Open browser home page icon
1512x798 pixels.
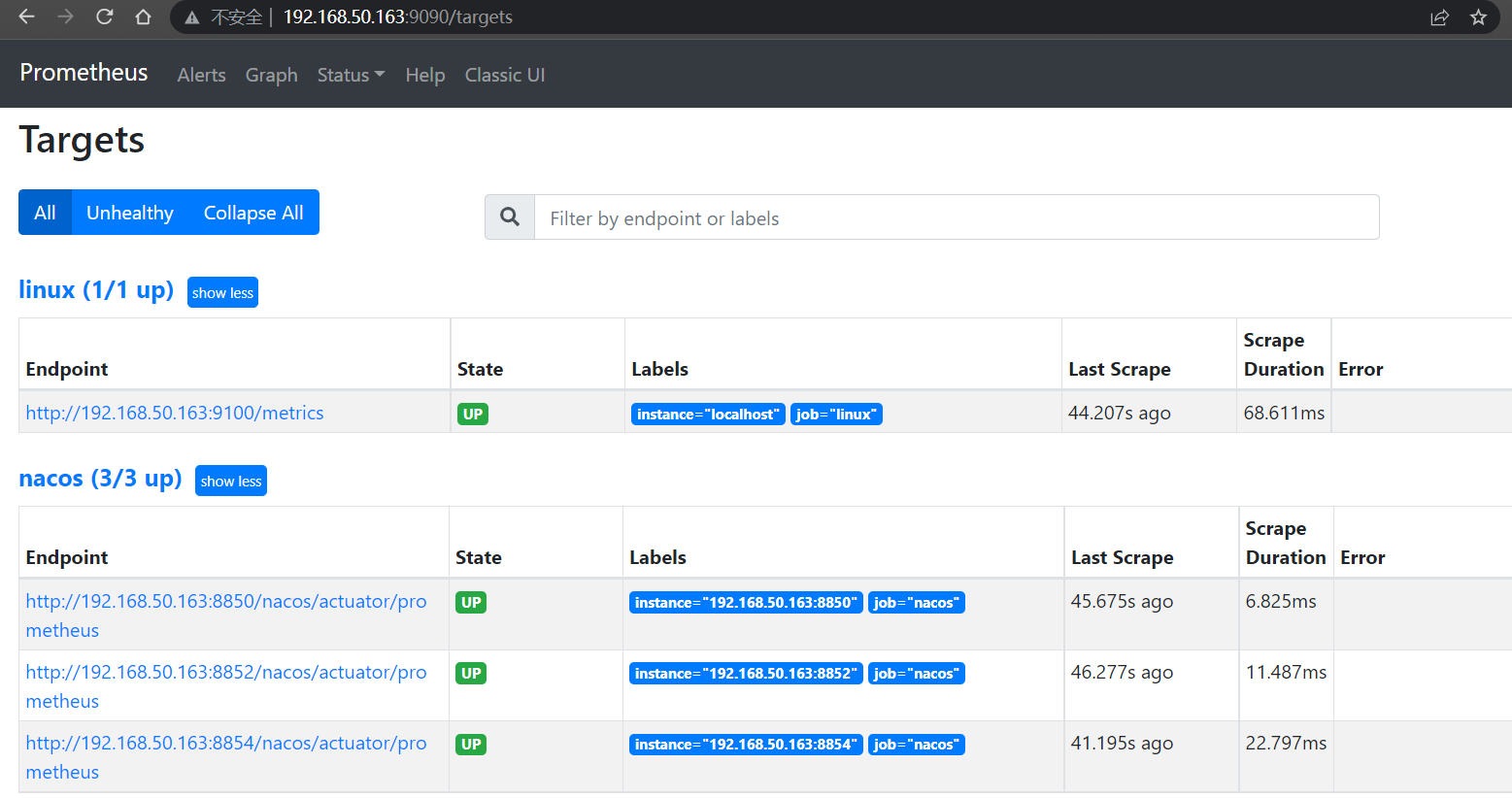point(143,17)
